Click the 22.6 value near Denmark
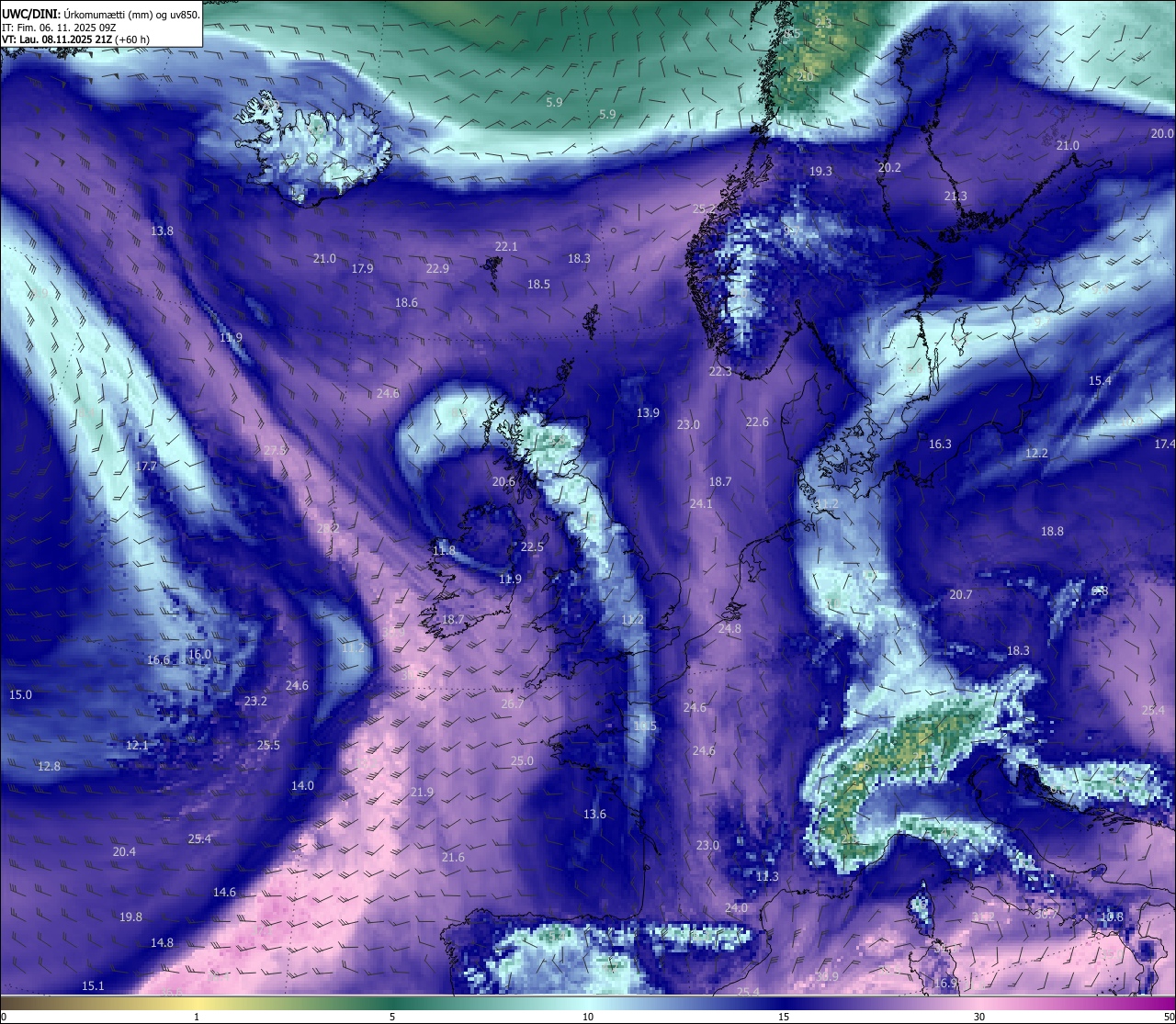Image resolution: width=1176 pixels, height=1024 pixels. pos(757,422)
